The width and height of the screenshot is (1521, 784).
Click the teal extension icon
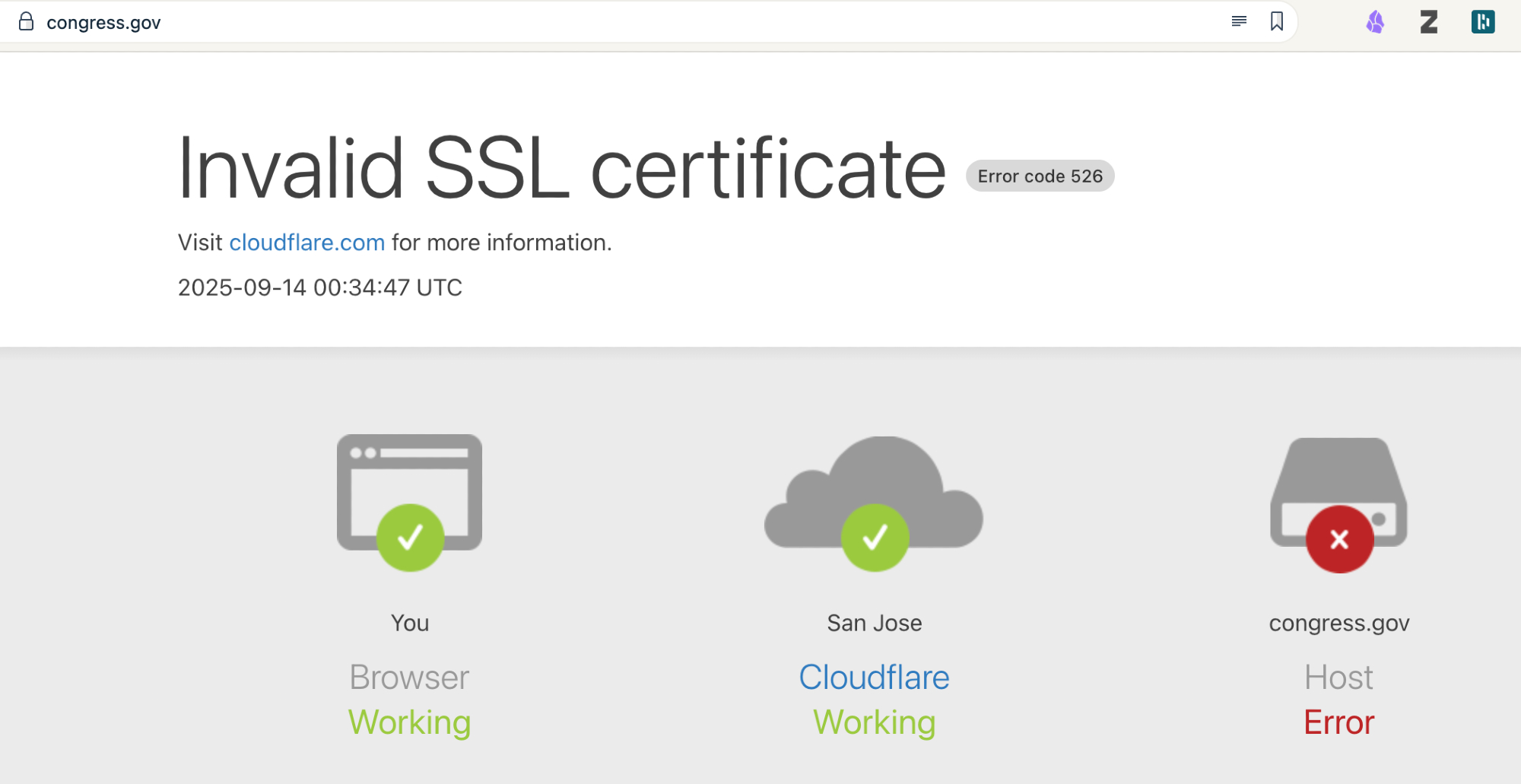coord(1483,22)
